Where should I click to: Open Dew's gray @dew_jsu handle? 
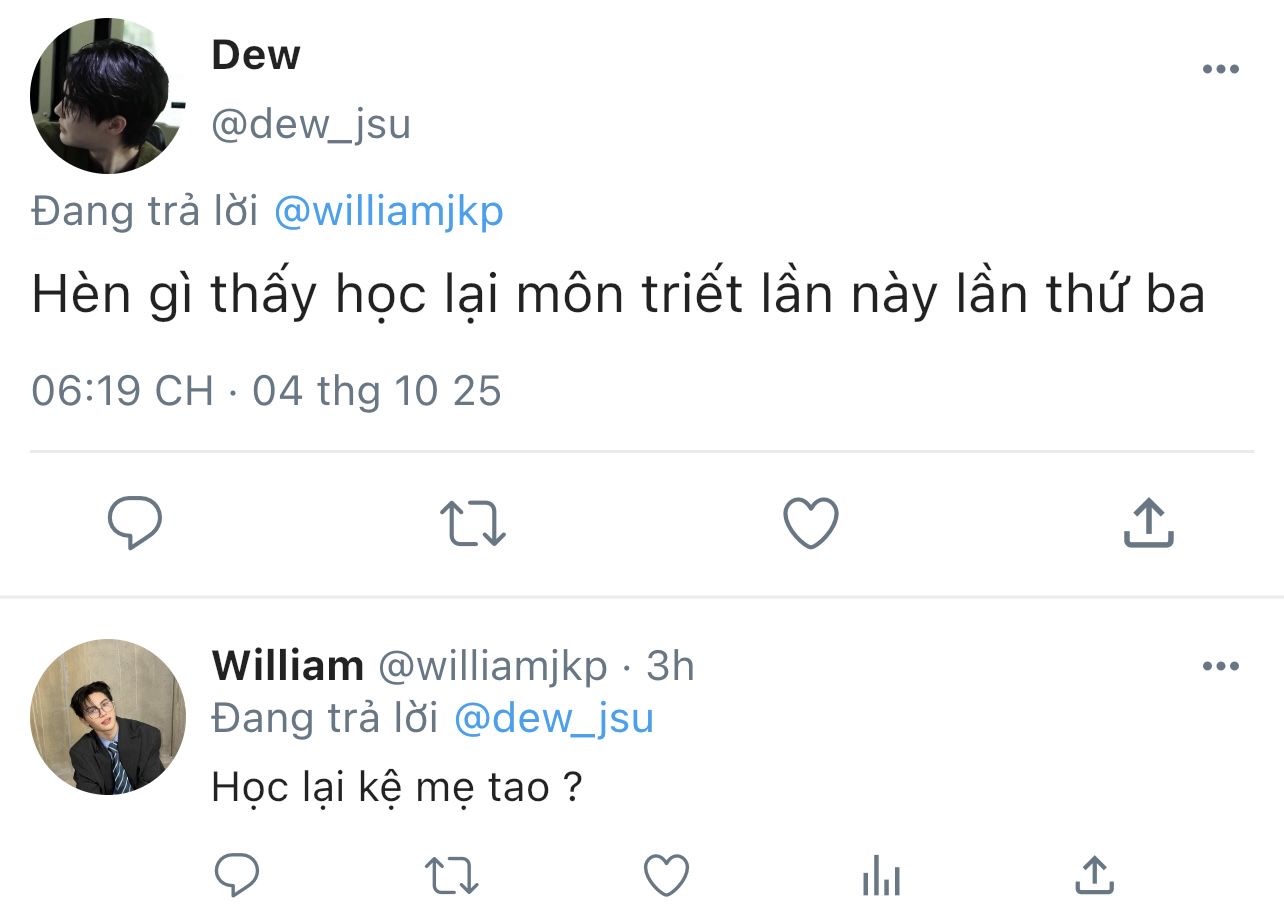[x=311, y=125]
